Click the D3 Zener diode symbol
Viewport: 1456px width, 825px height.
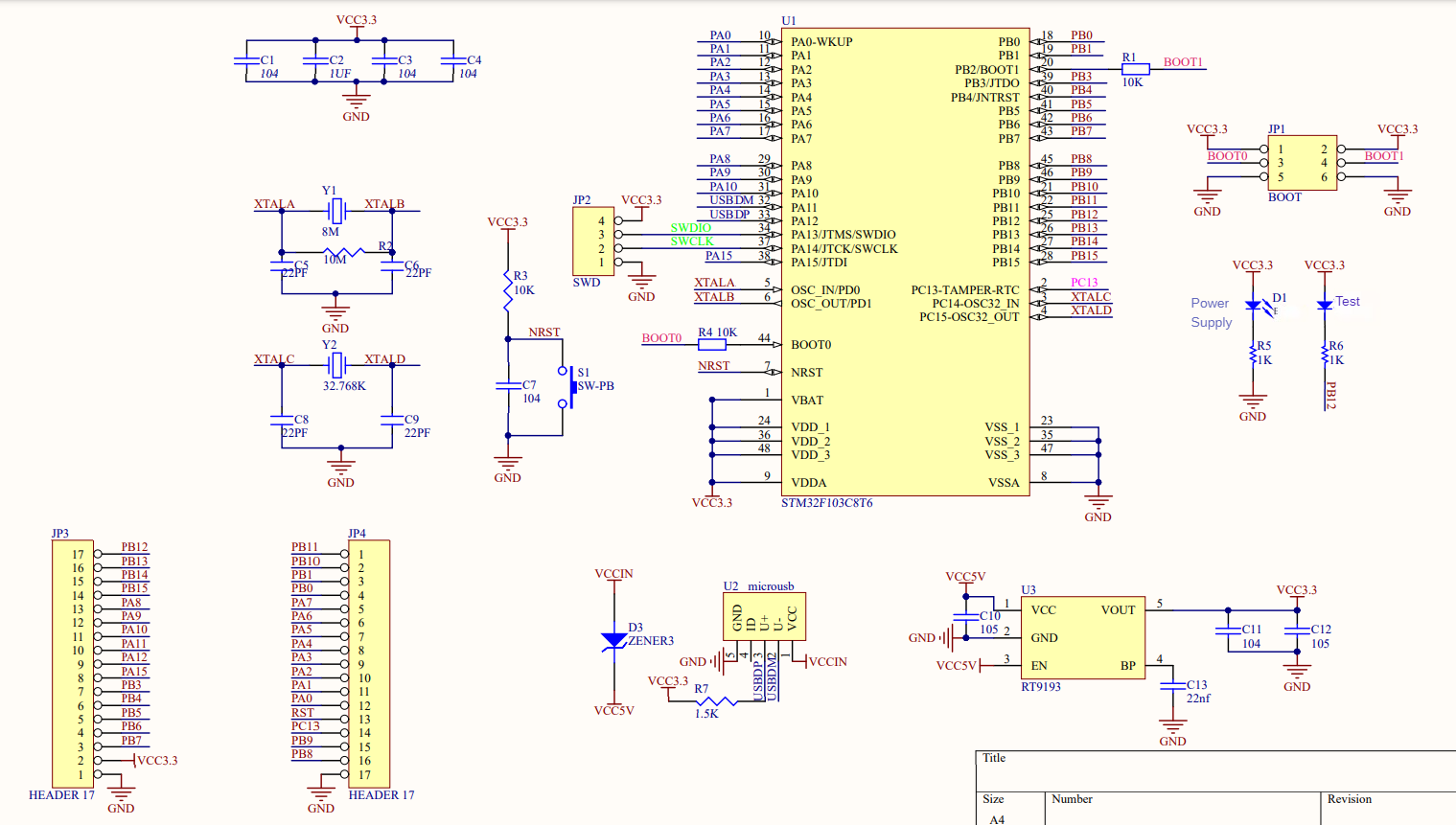click(613, 640)
